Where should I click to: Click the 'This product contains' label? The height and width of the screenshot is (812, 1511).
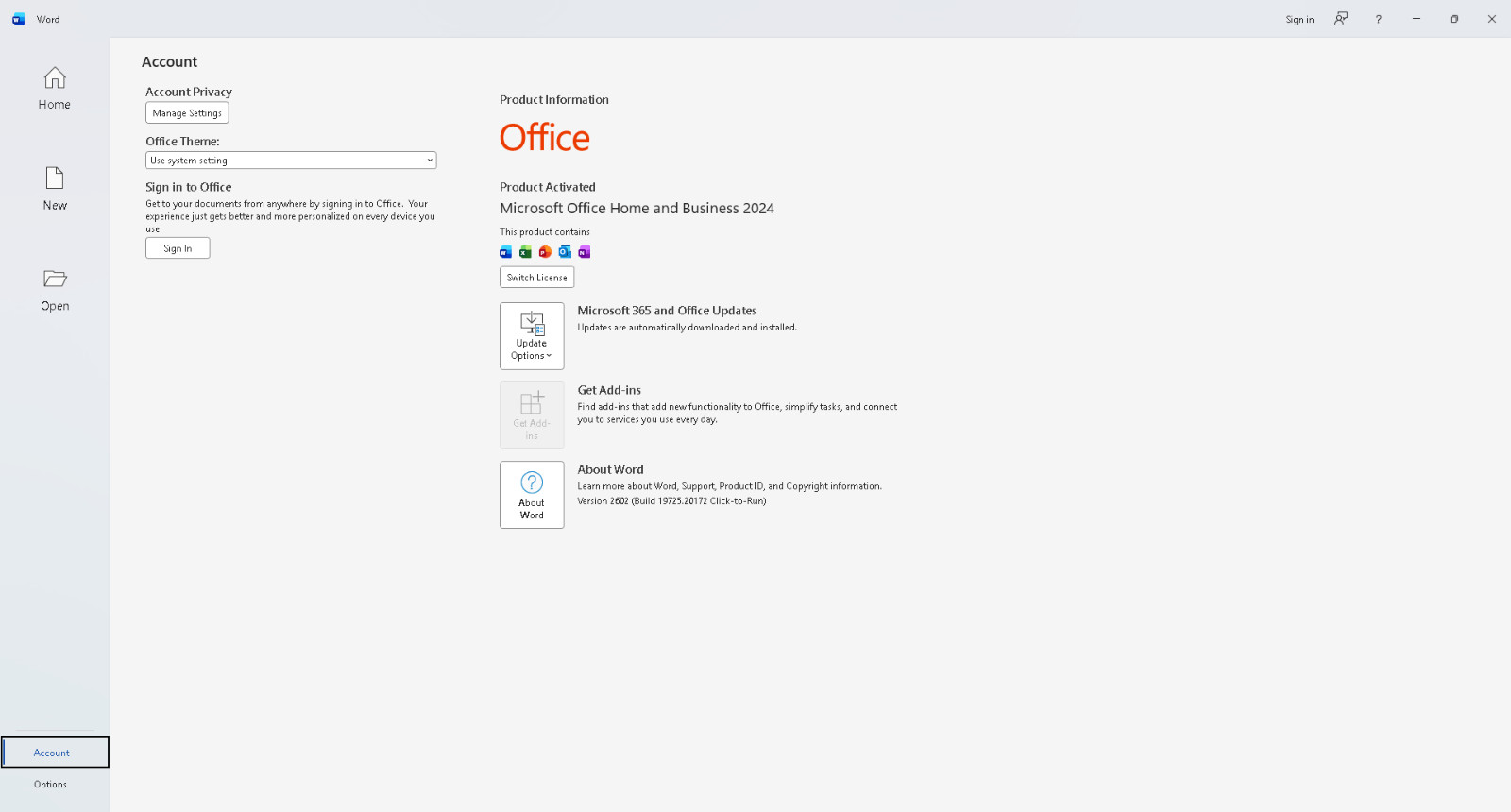545,232
